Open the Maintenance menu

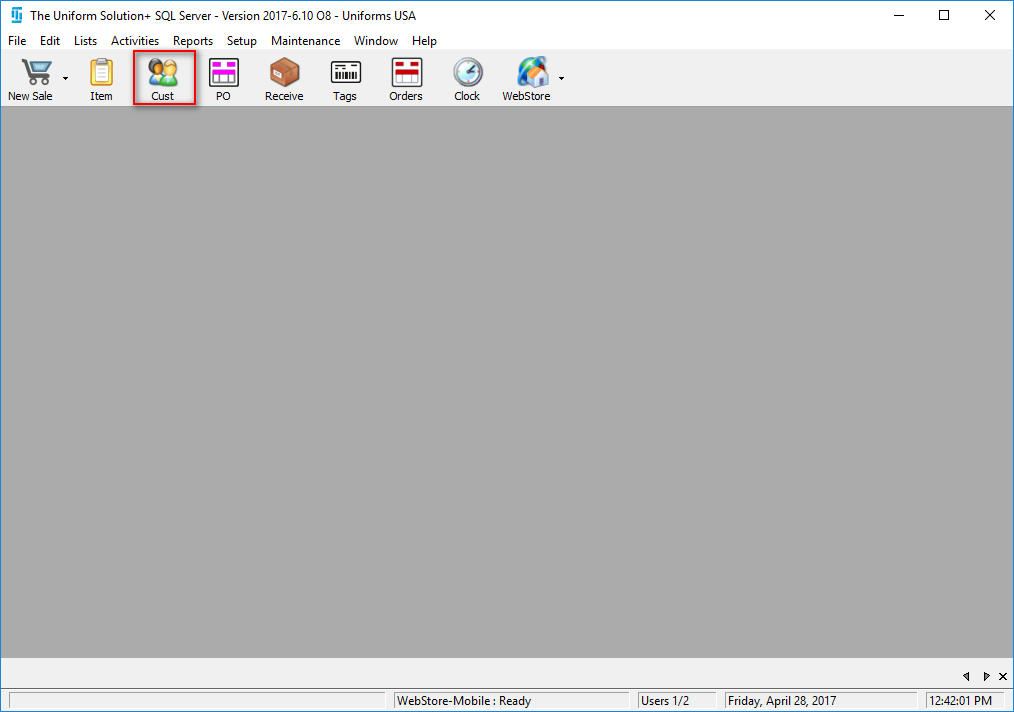coord(305,41)
